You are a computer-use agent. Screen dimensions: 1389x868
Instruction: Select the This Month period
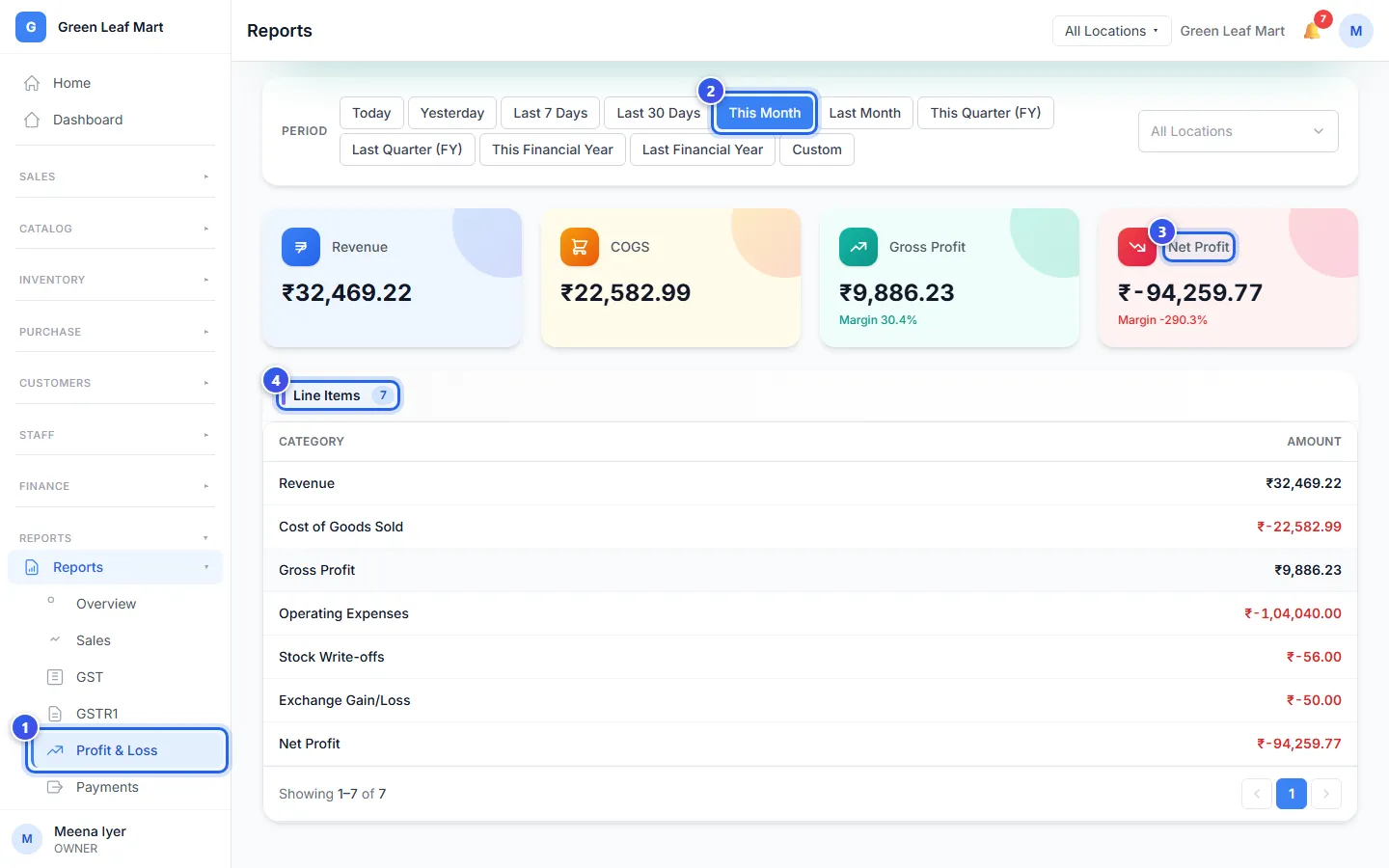click(765, 113)
